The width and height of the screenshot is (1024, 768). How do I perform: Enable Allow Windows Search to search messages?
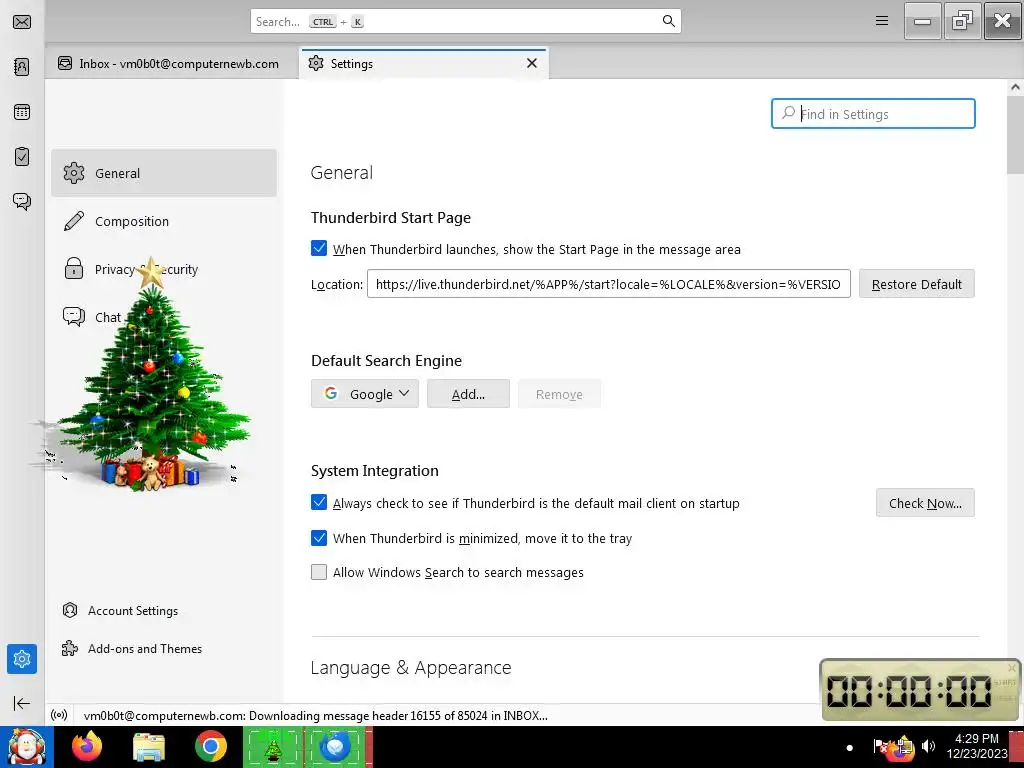[319, 572]
